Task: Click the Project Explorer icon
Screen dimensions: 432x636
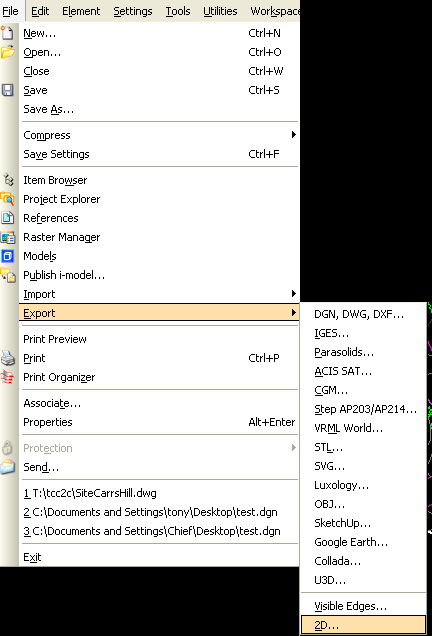Action: pyautogui.click(x=7, y=199)
